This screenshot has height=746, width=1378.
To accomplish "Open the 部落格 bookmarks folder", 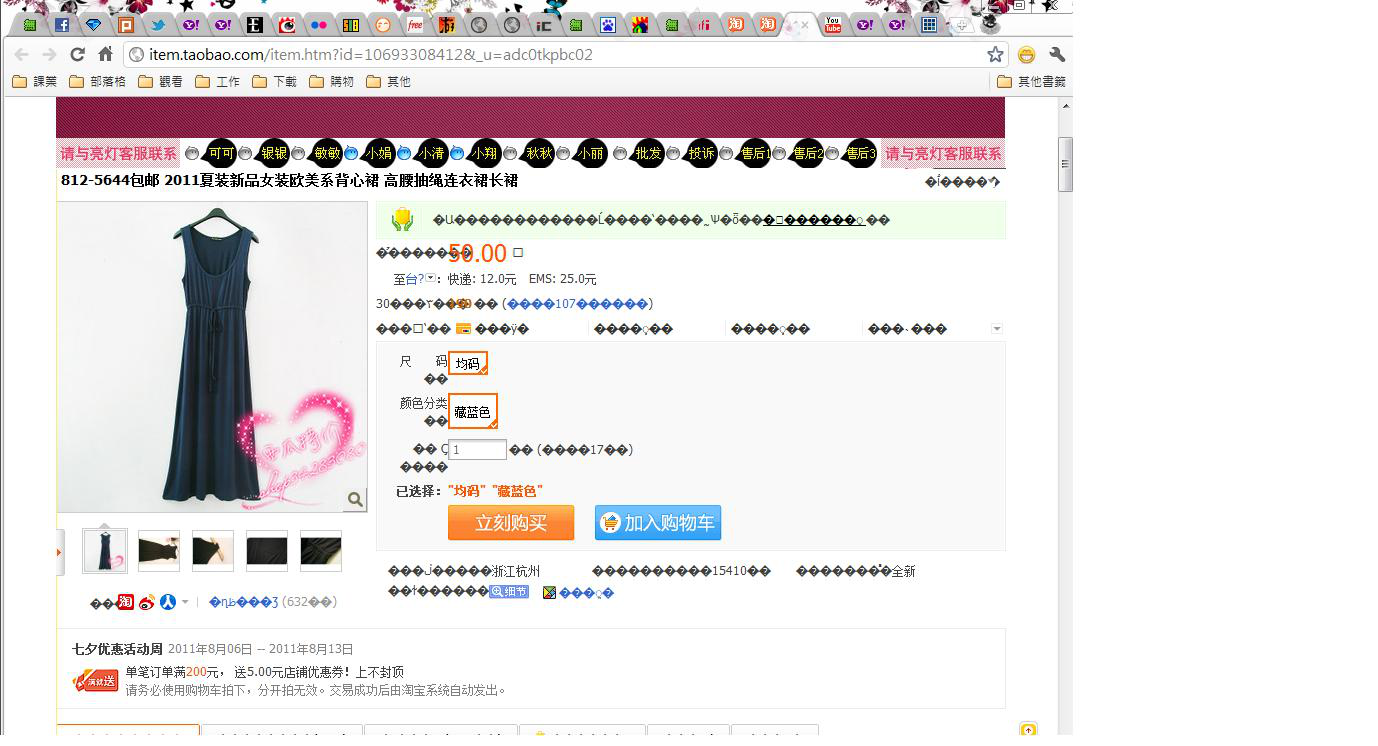I will click(x=97, y=81).
